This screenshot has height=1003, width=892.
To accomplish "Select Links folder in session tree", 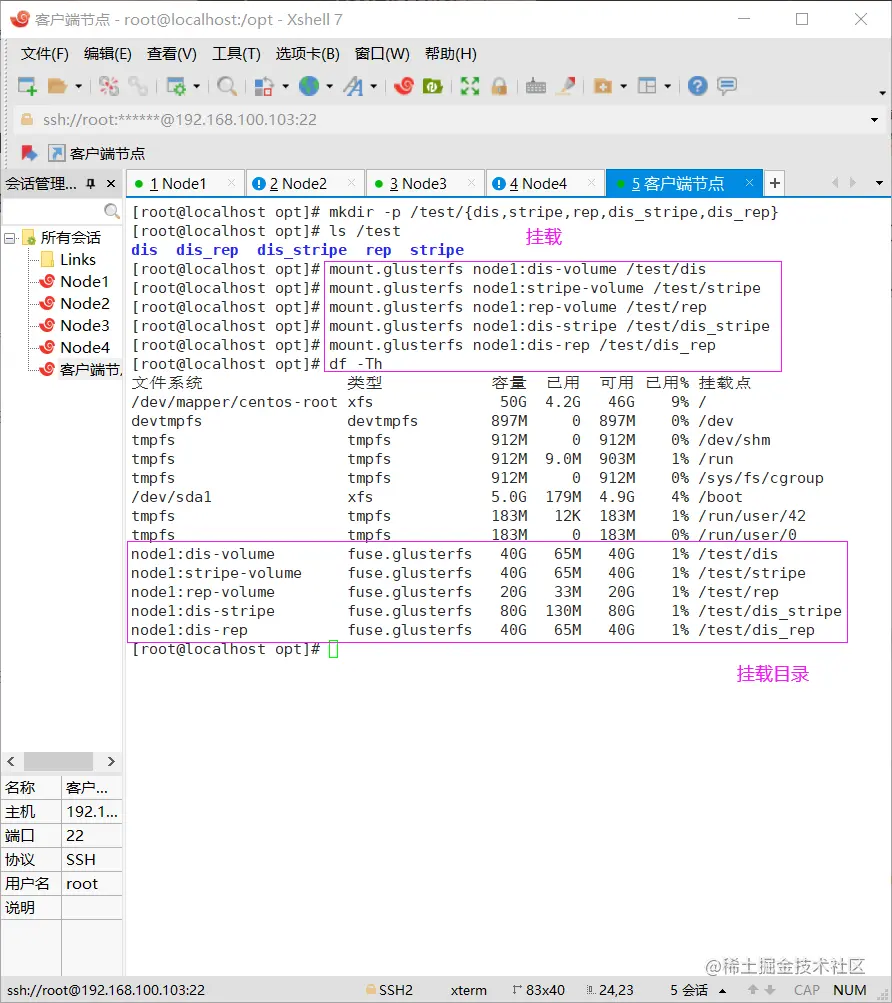I will tap(77, 260).
